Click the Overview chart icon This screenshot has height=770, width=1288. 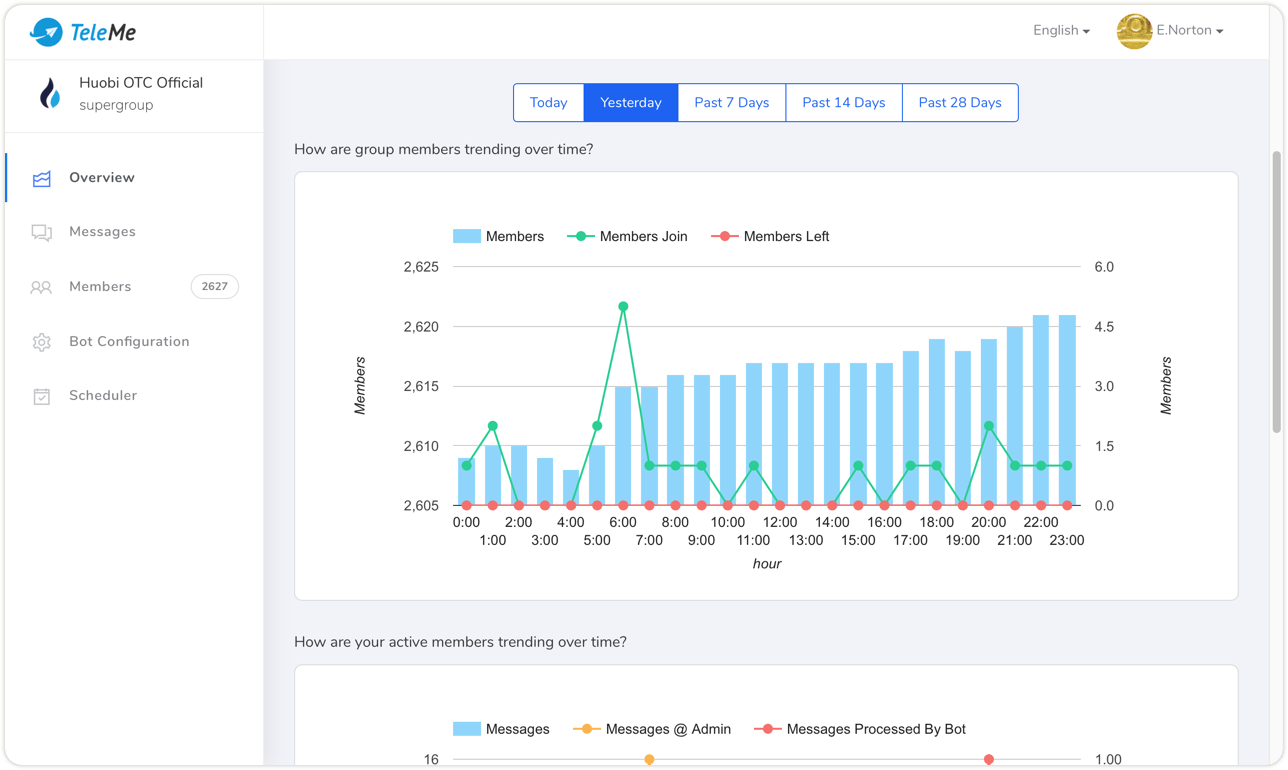[x=41, y=178]
